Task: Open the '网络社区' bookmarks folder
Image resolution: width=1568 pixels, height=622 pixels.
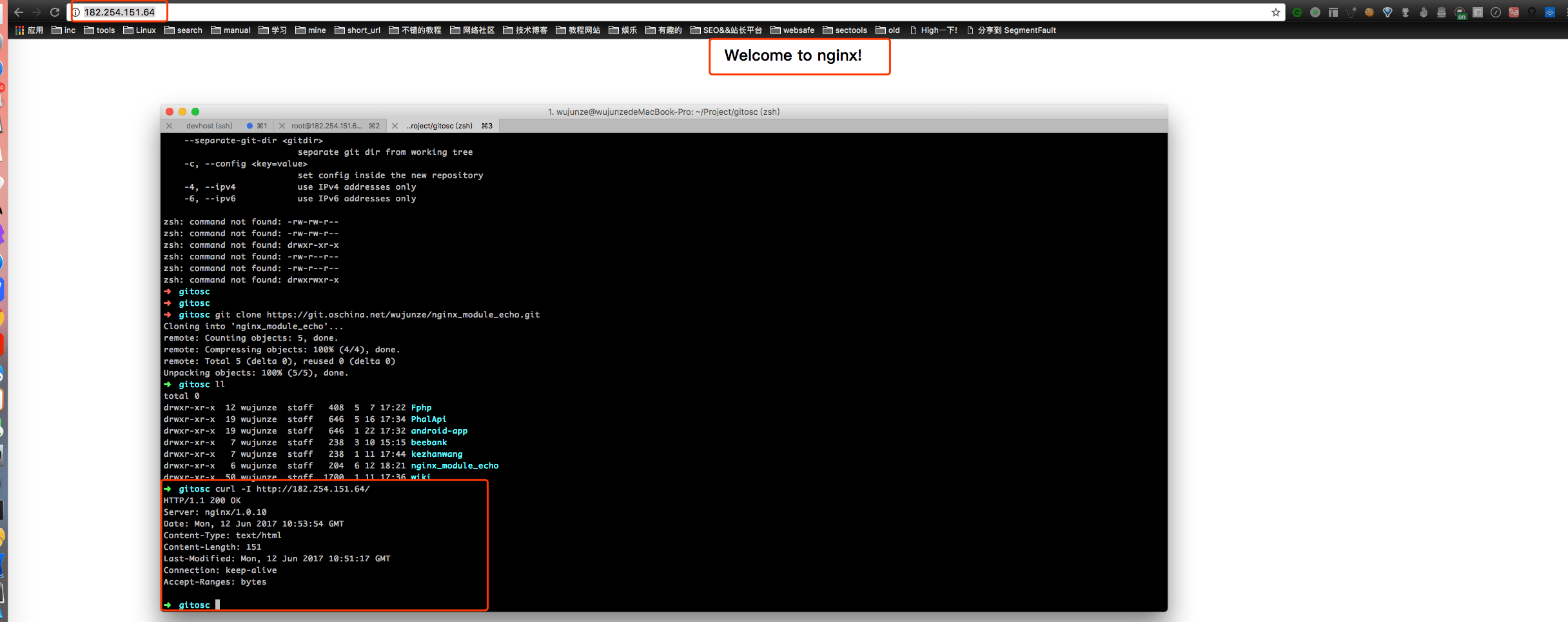Action: coord(473,30)
